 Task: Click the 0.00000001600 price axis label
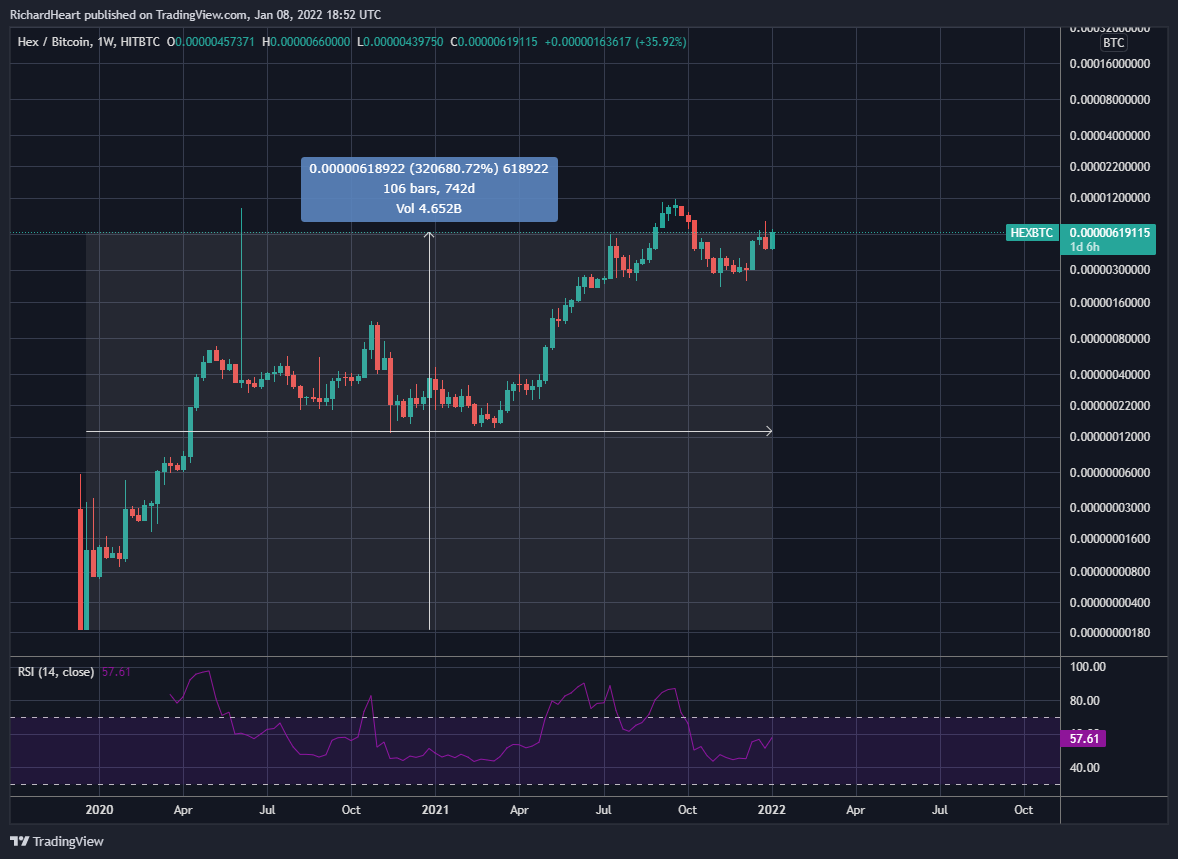(x=1110, y=539)
